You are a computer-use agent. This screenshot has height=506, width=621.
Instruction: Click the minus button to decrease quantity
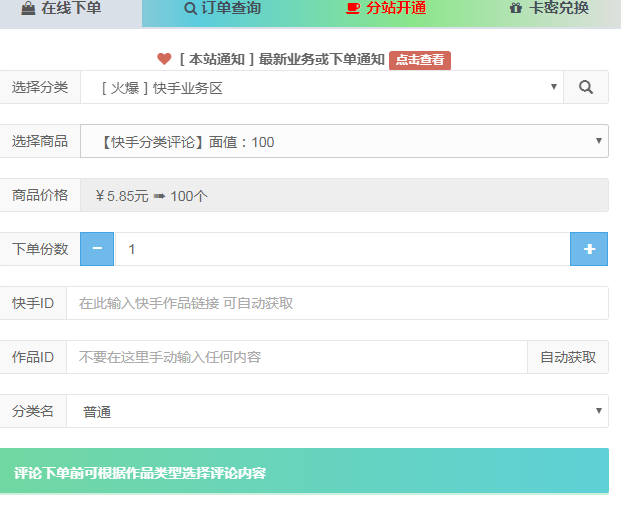pos(97,249)
